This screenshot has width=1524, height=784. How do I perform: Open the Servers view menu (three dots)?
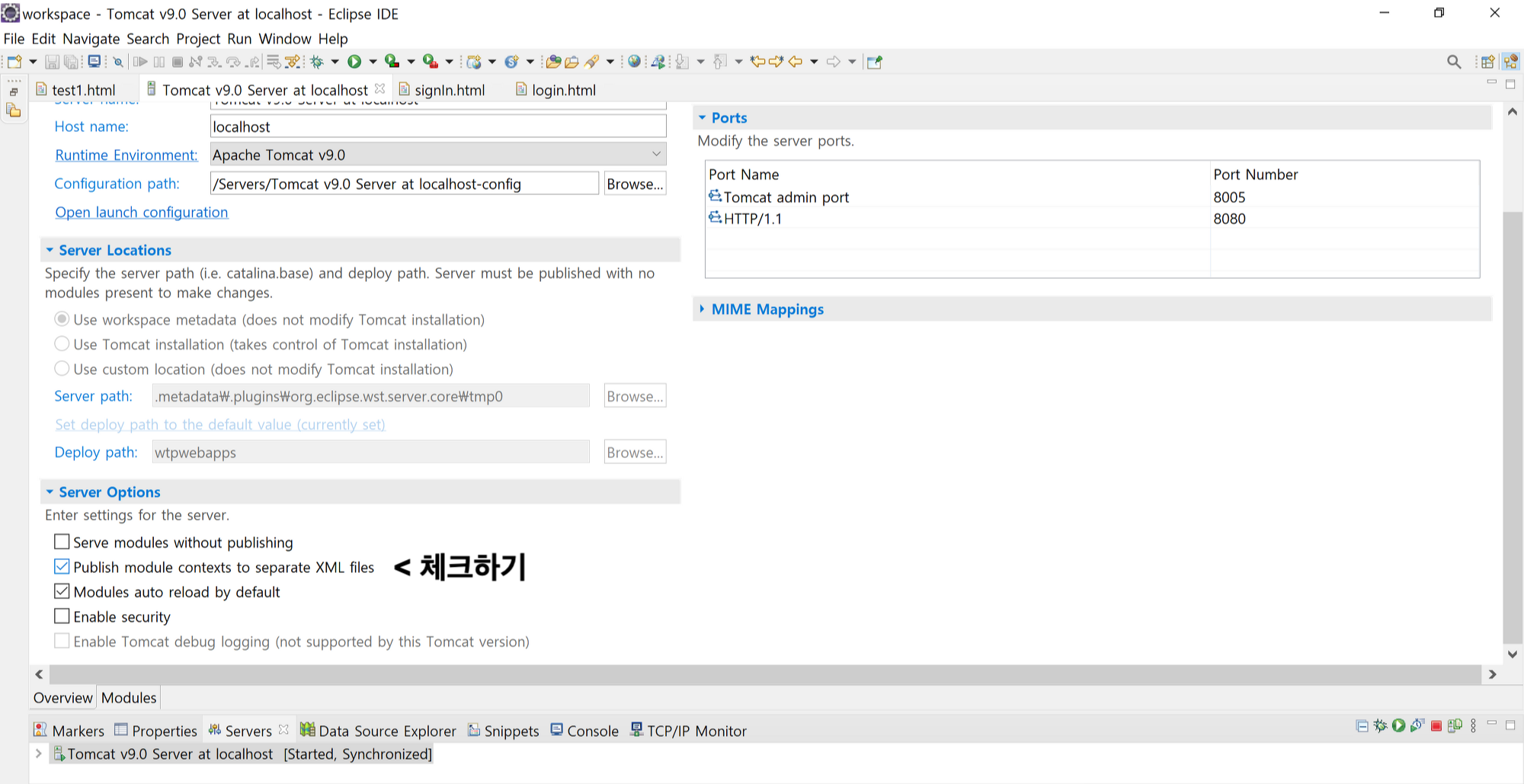(1473, 726)
